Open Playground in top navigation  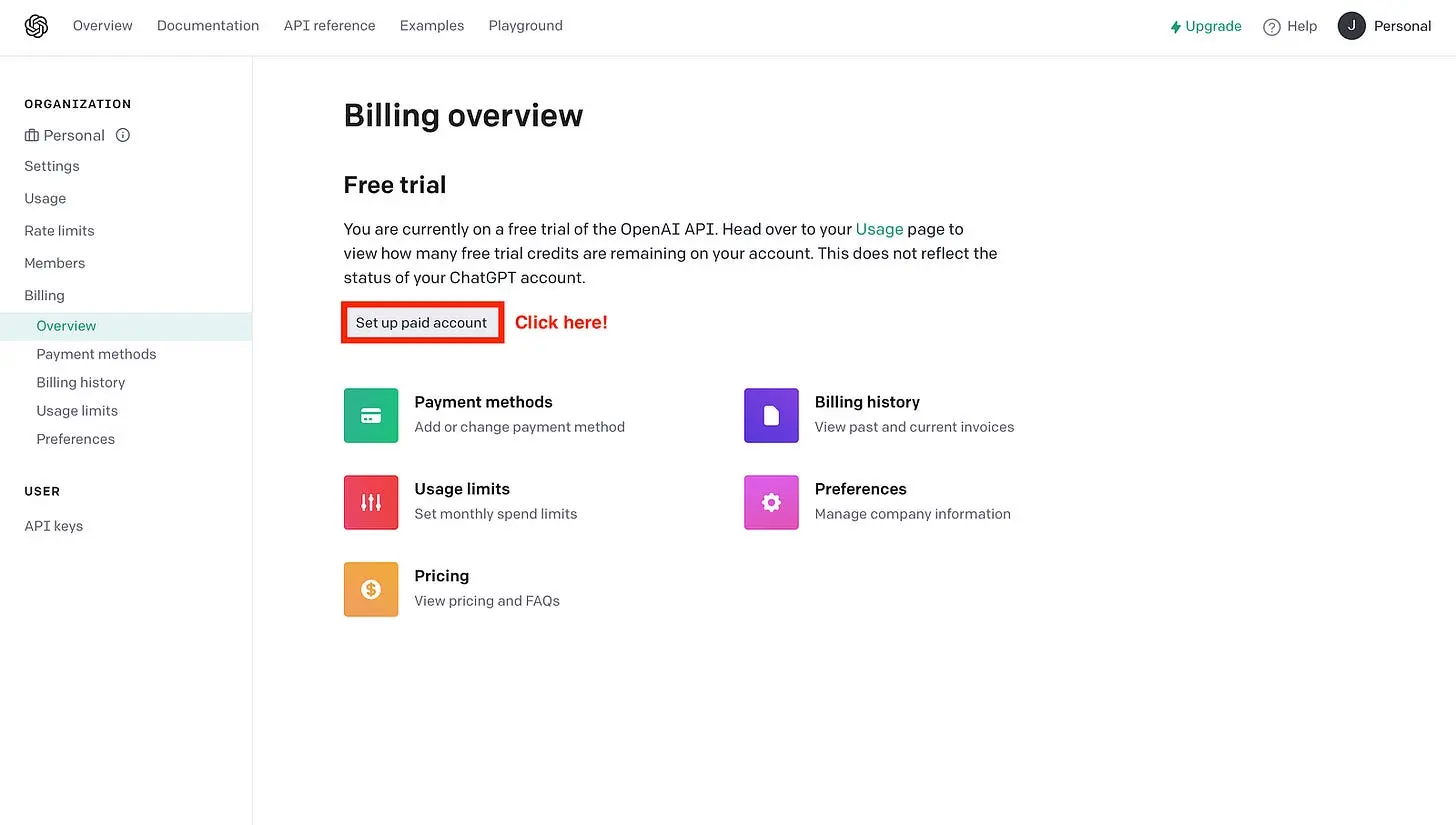pos(526,26)
